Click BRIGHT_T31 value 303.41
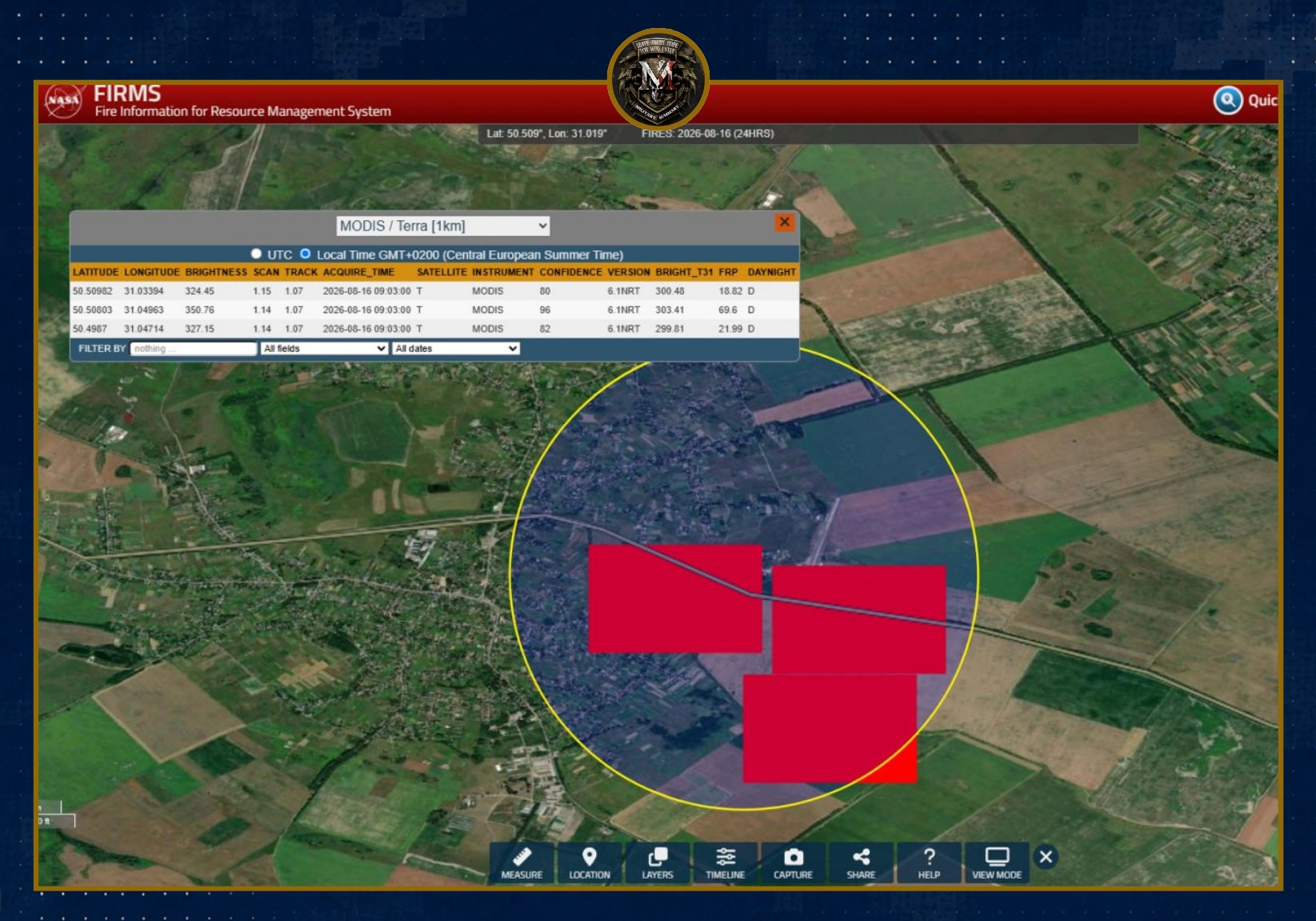The height and width of the screenshot is (921, 1316). coord(670,310)
